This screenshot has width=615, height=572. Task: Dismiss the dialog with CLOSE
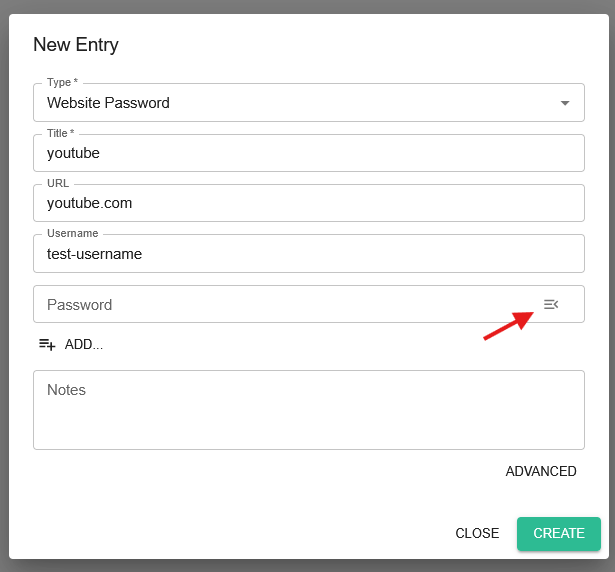[x=477, y=534]
